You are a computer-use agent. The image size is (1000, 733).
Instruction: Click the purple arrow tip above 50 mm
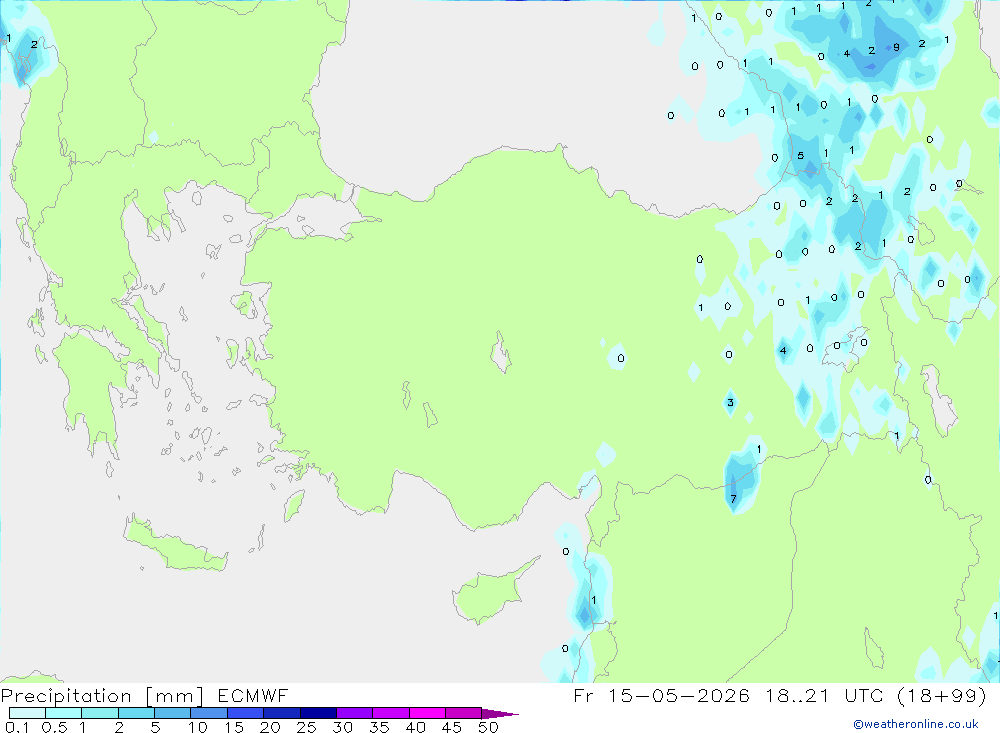[501, 713]
